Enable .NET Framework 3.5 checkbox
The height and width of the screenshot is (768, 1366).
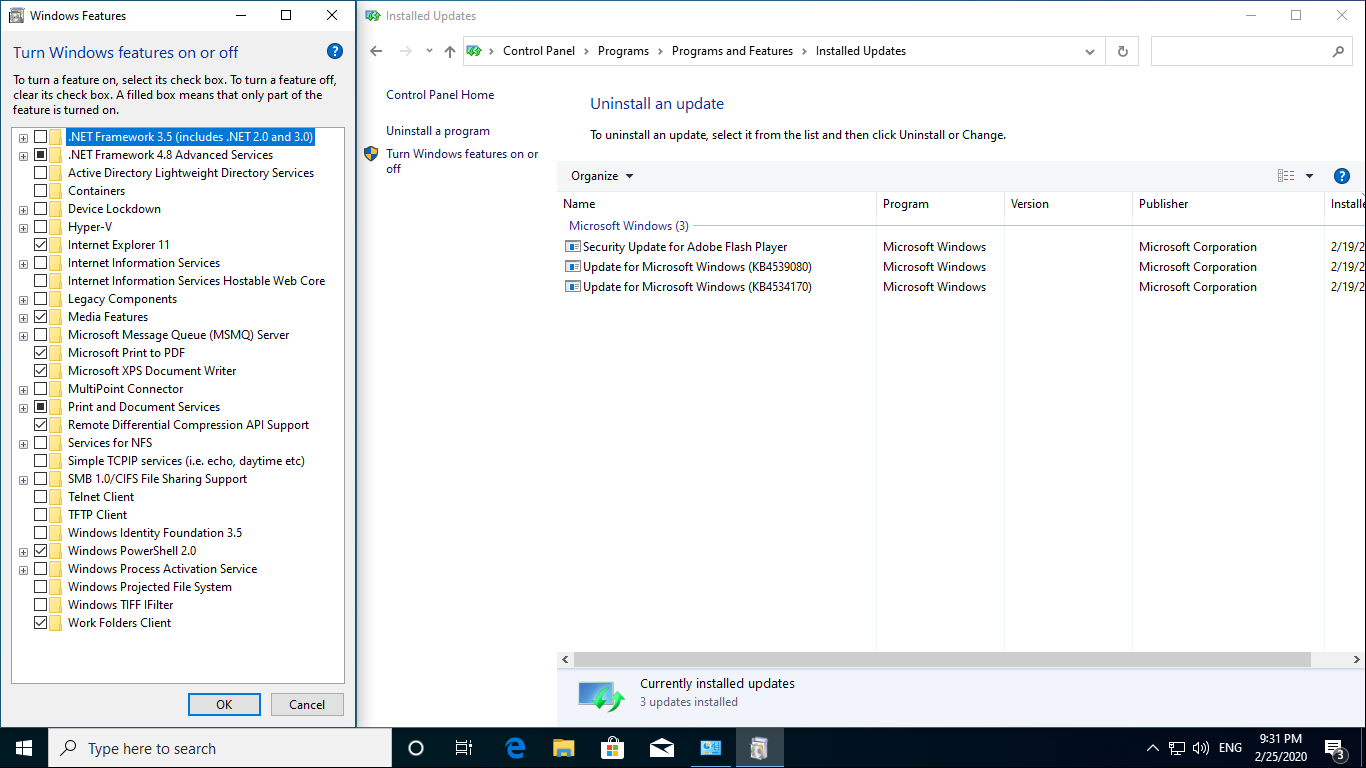click(40, 137)
